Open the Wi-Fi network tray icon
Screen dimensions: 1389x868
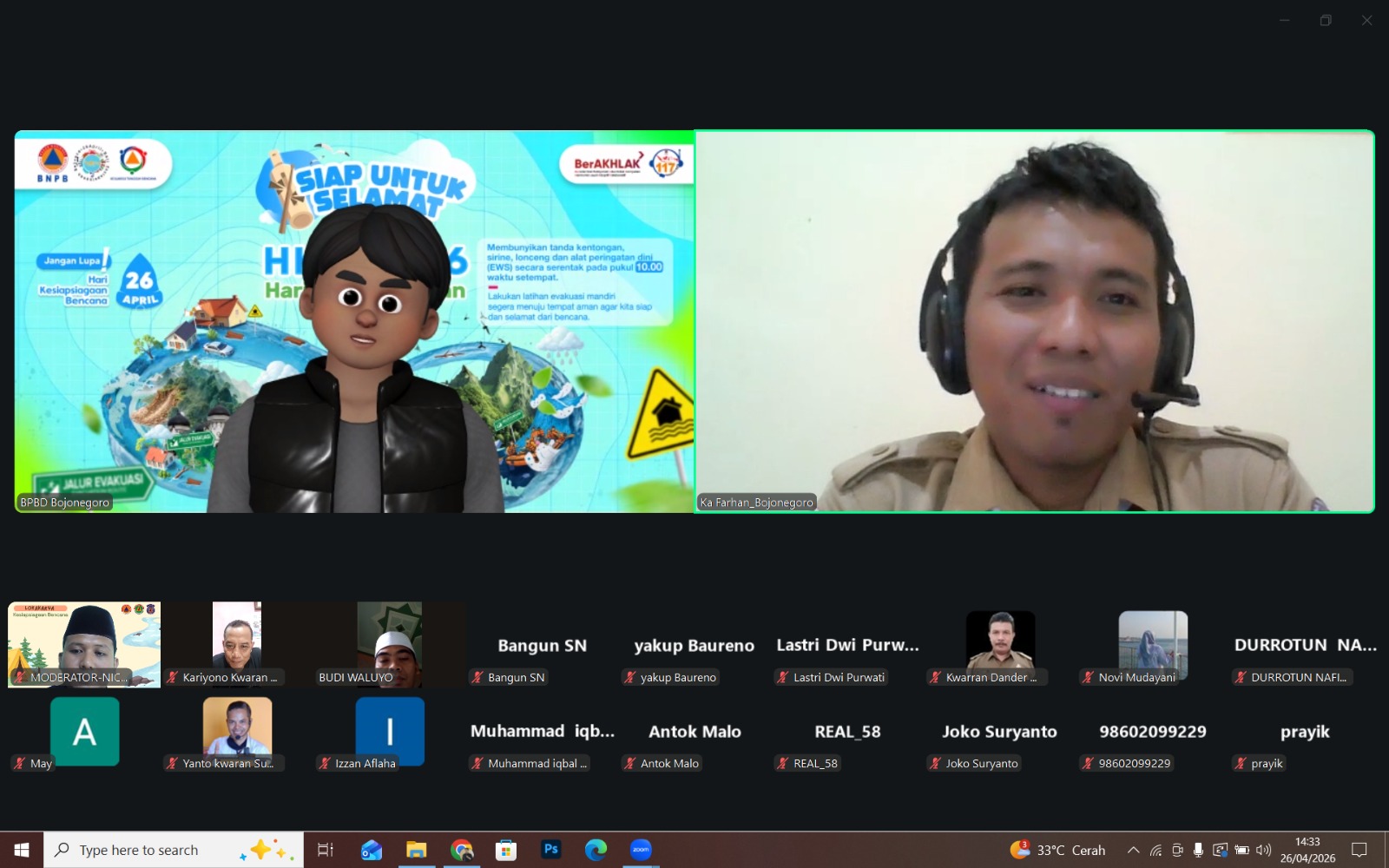[x=1155, y=850]
